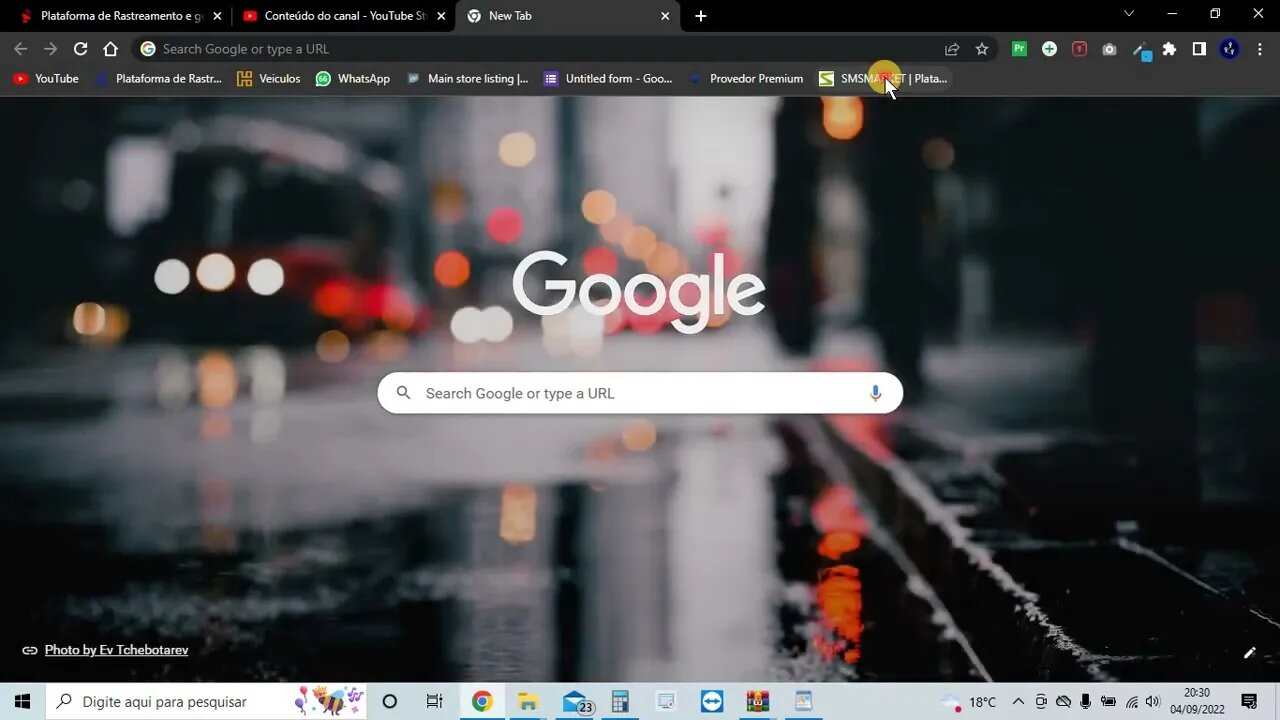The image size is (1280, 720).
Task: Customize this page with the pencil icon
Action: pyautogui.click(x=1249, y=653)
